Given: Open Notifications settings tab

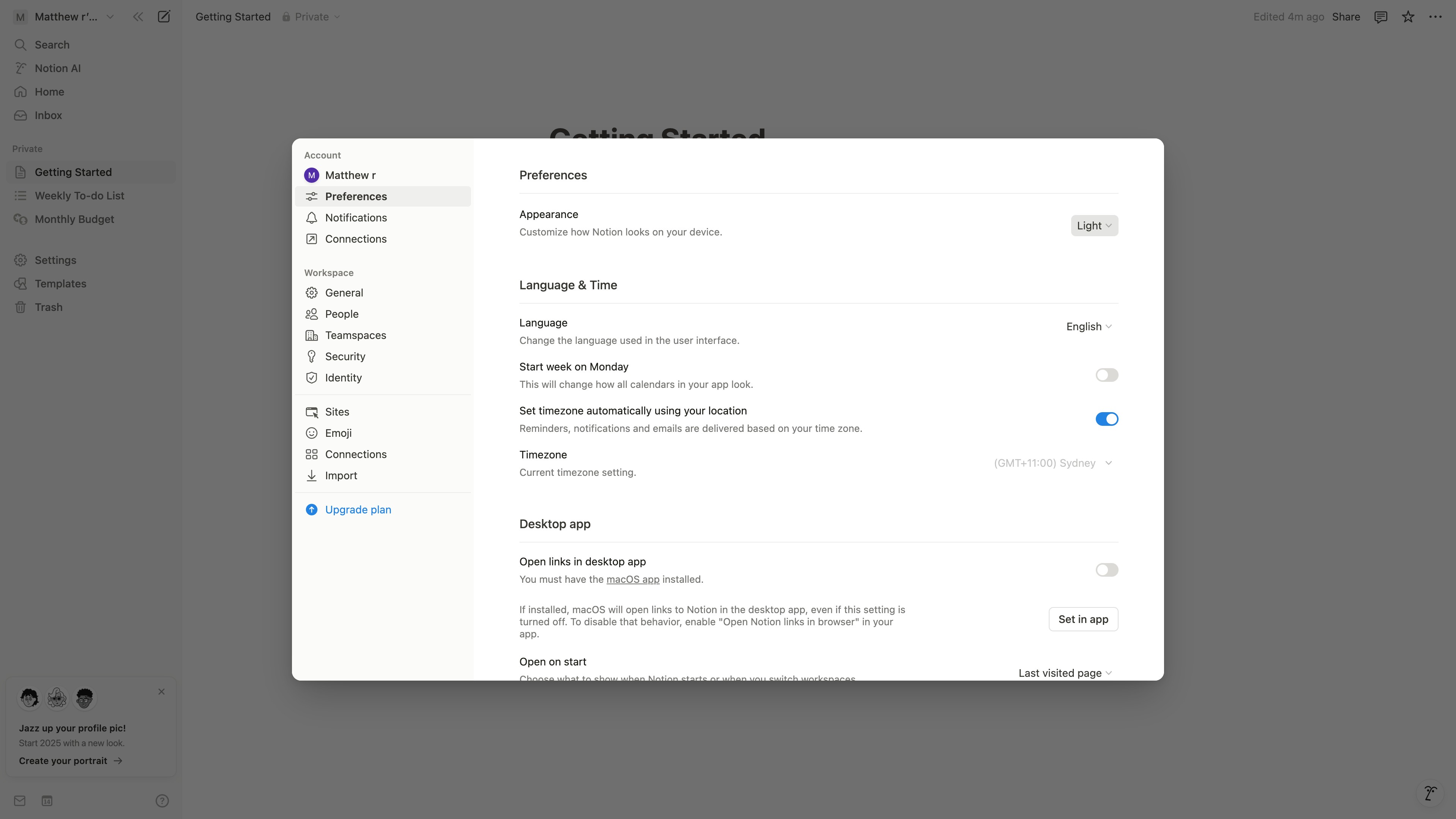Looking at the screenshot, I should click(x=383, y=218).
